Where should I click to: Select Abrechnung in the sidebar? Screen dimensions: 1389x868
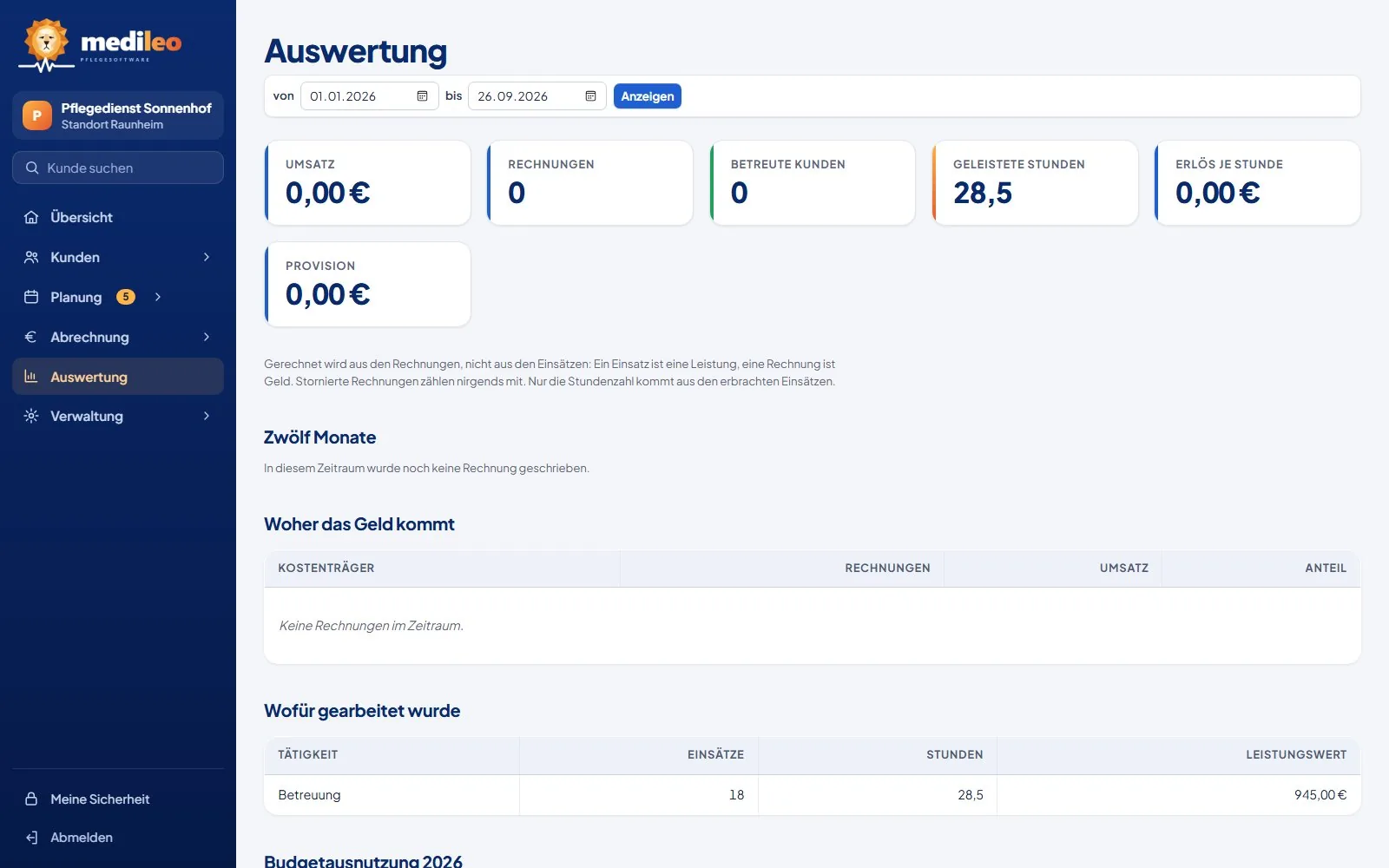tap(118, 337)
